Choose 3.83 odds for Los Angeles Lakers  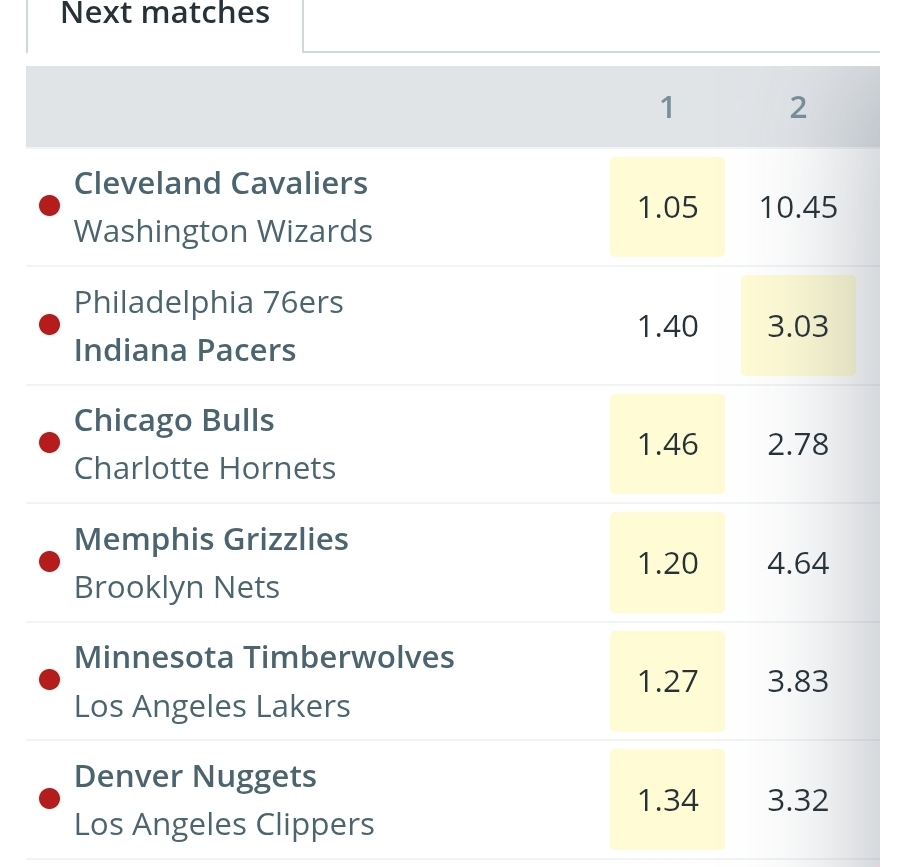(798, 681)
